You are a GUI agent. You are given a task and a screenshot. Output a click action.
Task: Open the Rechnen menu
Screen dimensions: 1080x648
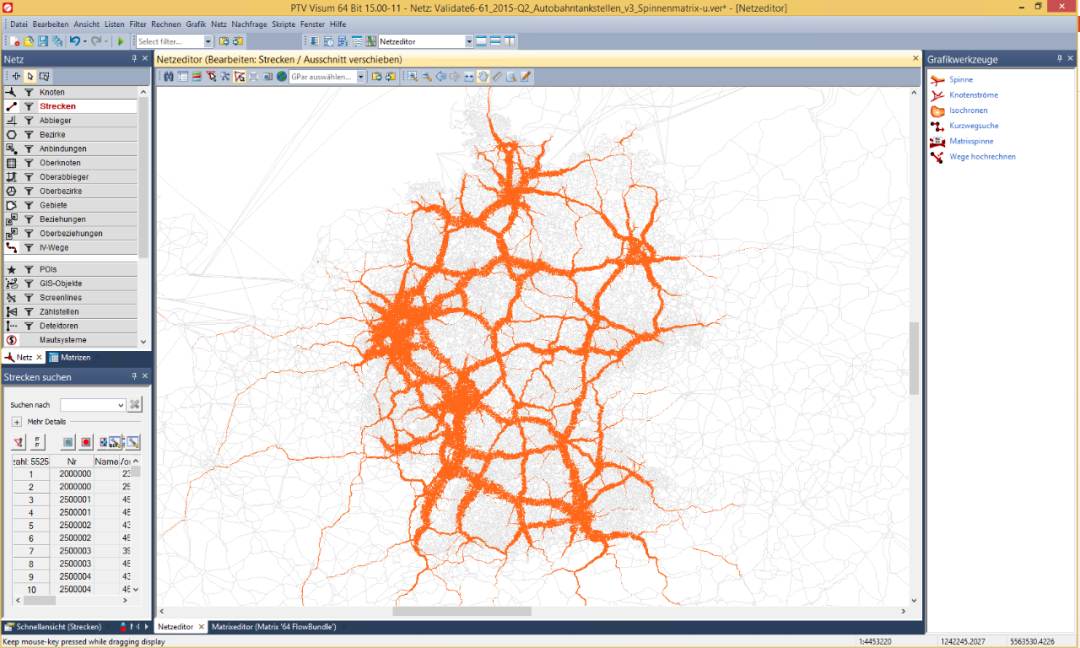(x=166, y=24)
